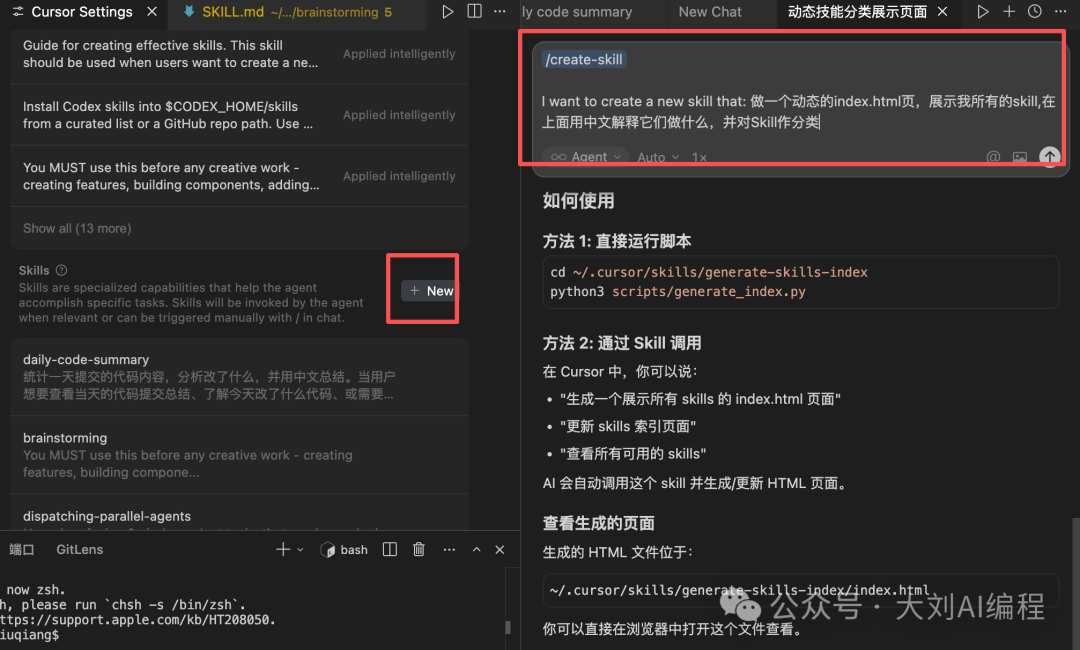Image resolution: width=1080 pixels, height=650 pixels.
Task: Click the send arrow button in chat
Action: pyautogui.click(x=1049, y=157)
